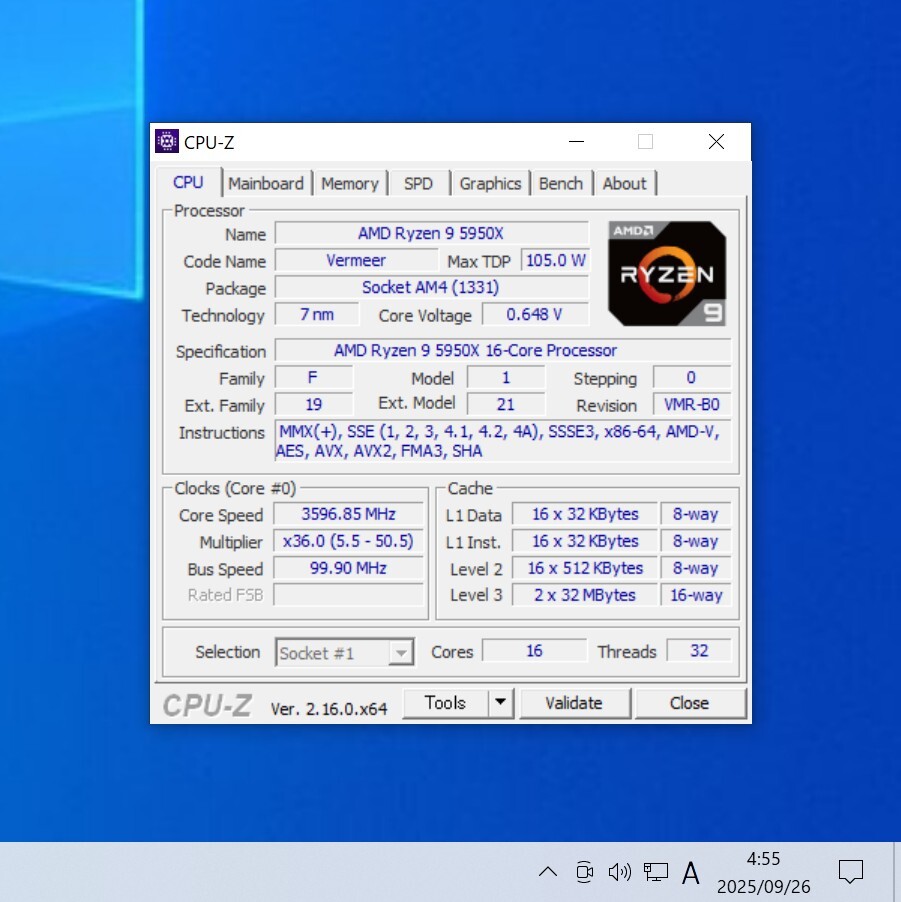Click the Tools button
The height and width of the screenshot is (902, 901).
[445, 703]
